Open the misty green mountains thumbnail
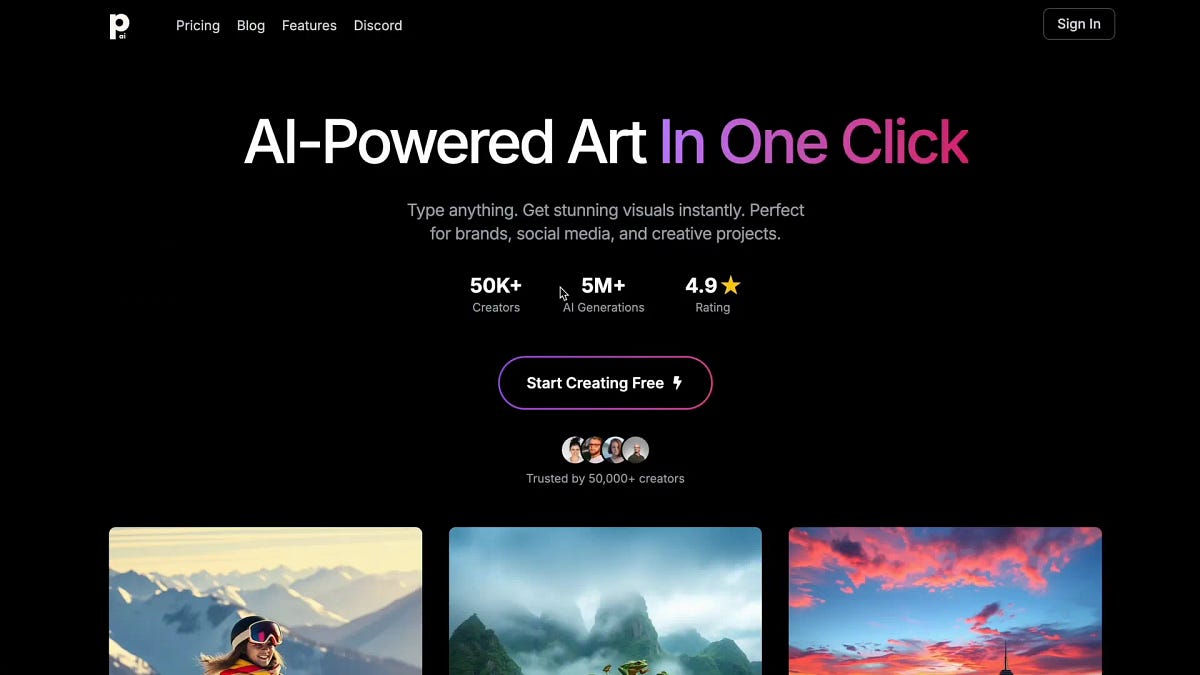This screenshot has height=675, width=1200. (x=605, y=601)
